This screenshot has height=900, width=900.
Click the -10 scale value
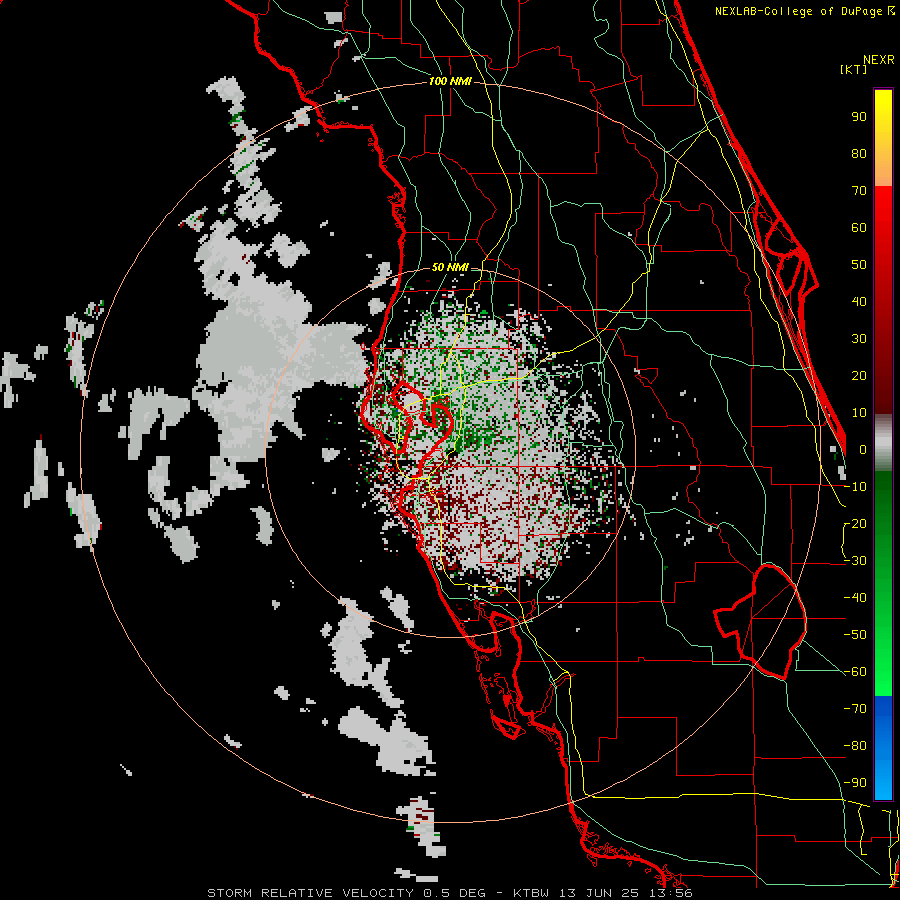855,487
